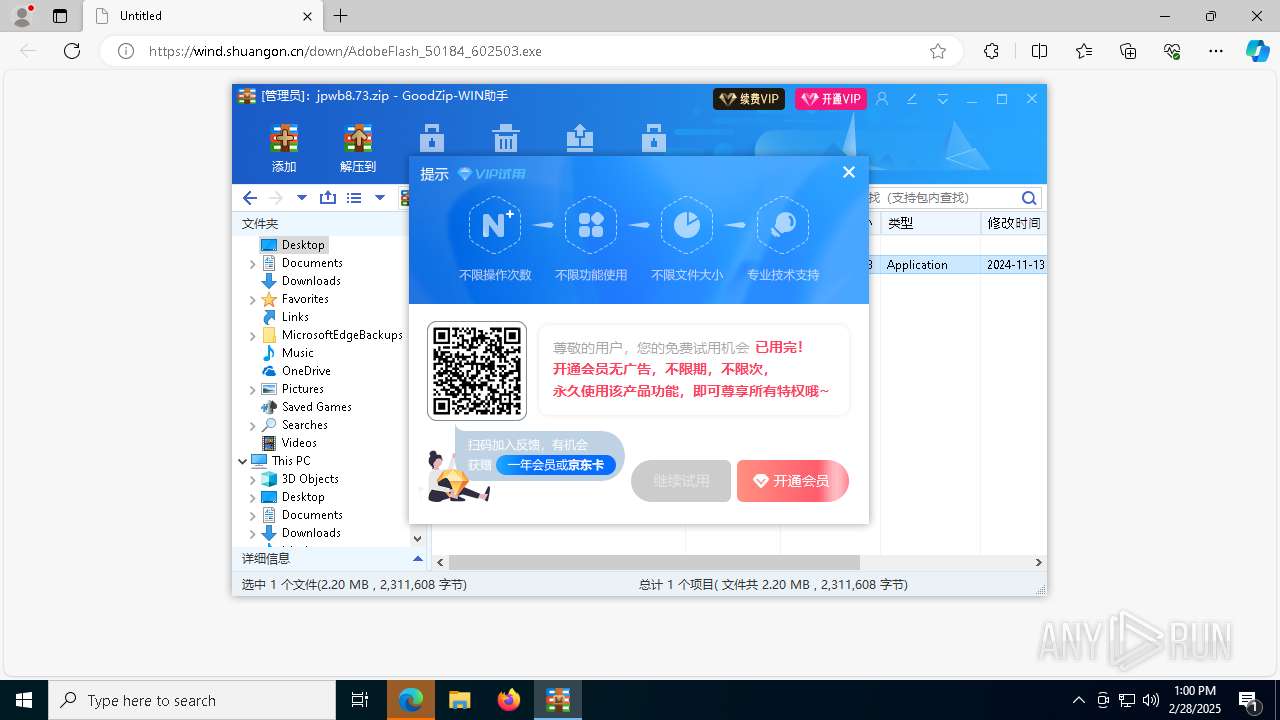
Task: Click the GoodZip up-one-level folder icon
Action: 328,198
